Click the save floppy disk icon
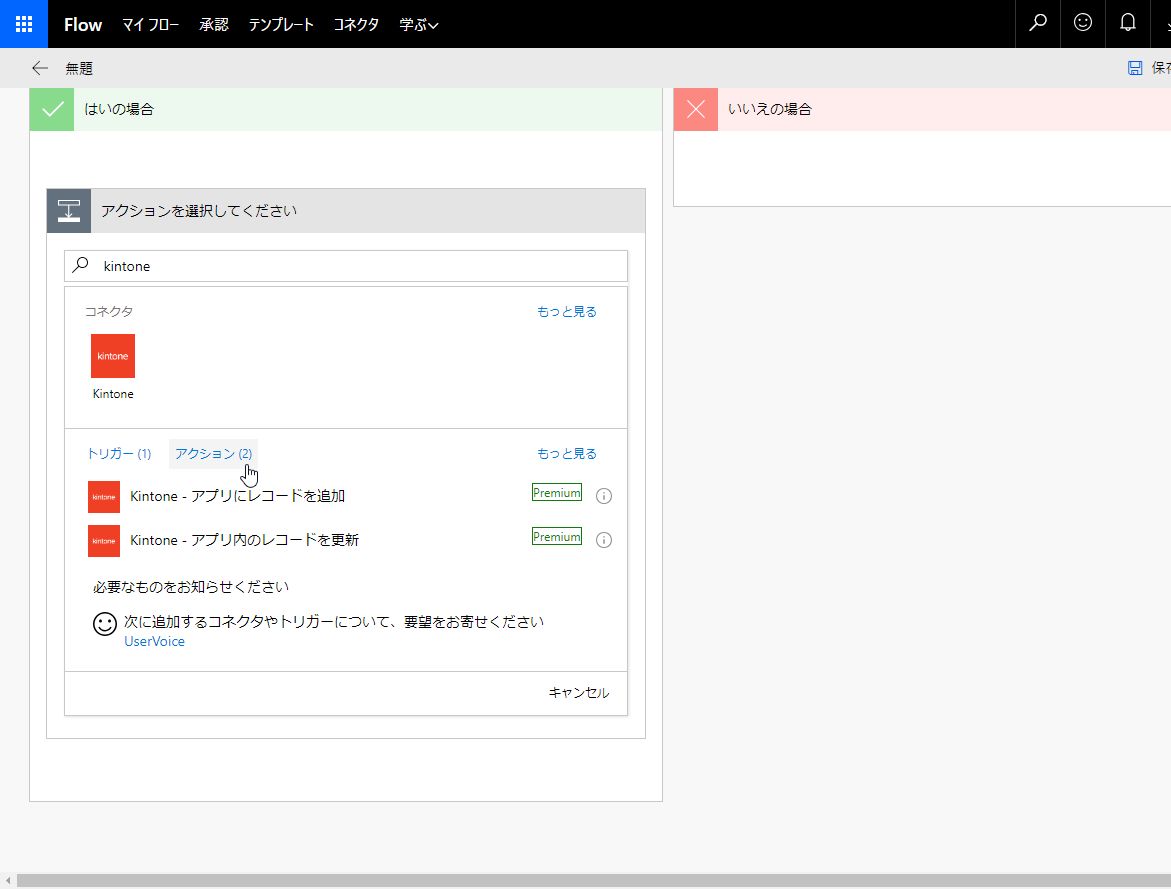Viewport: 1171px width, 889px height. [1134, 68]
